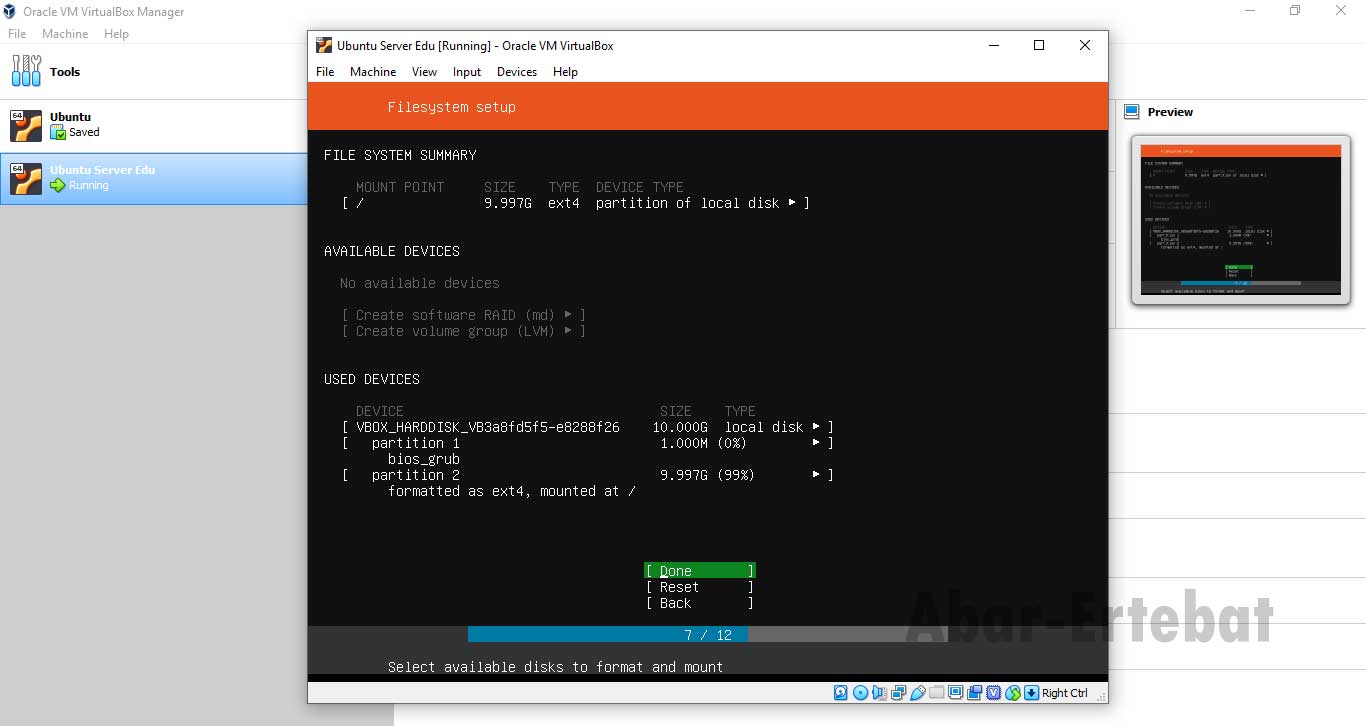
Task: Click the recording status icon
Action: tap(975, 693)
